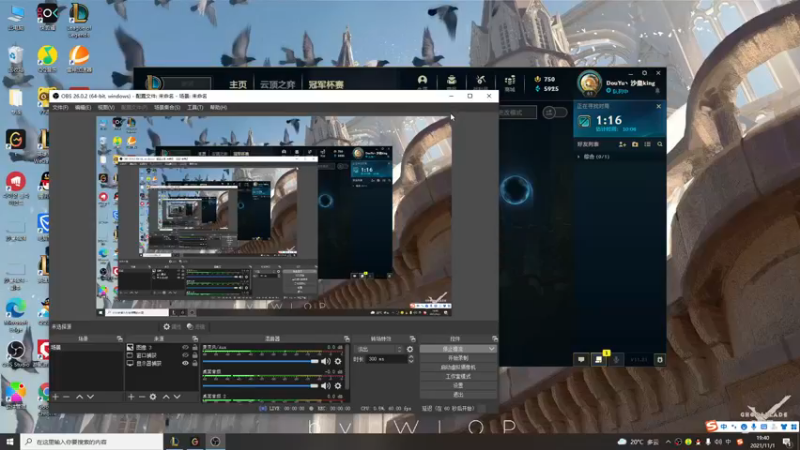Adjust the Mic/Aux volume slider
The width and height of the screenshot is (800, 450).
[261, 361]
